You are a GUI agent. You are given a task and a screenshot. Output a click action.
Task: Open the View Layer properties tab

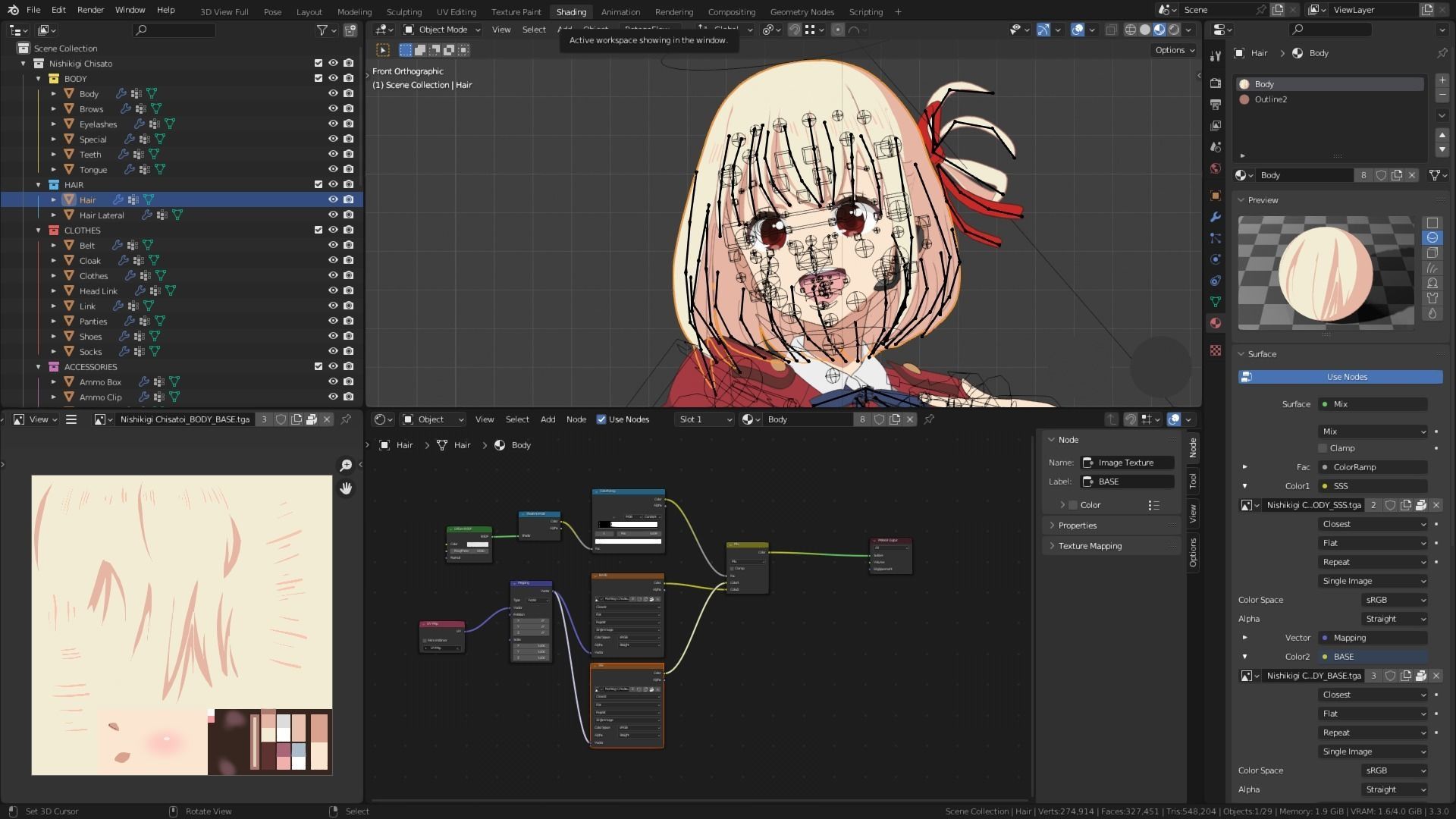(1216, 125)
